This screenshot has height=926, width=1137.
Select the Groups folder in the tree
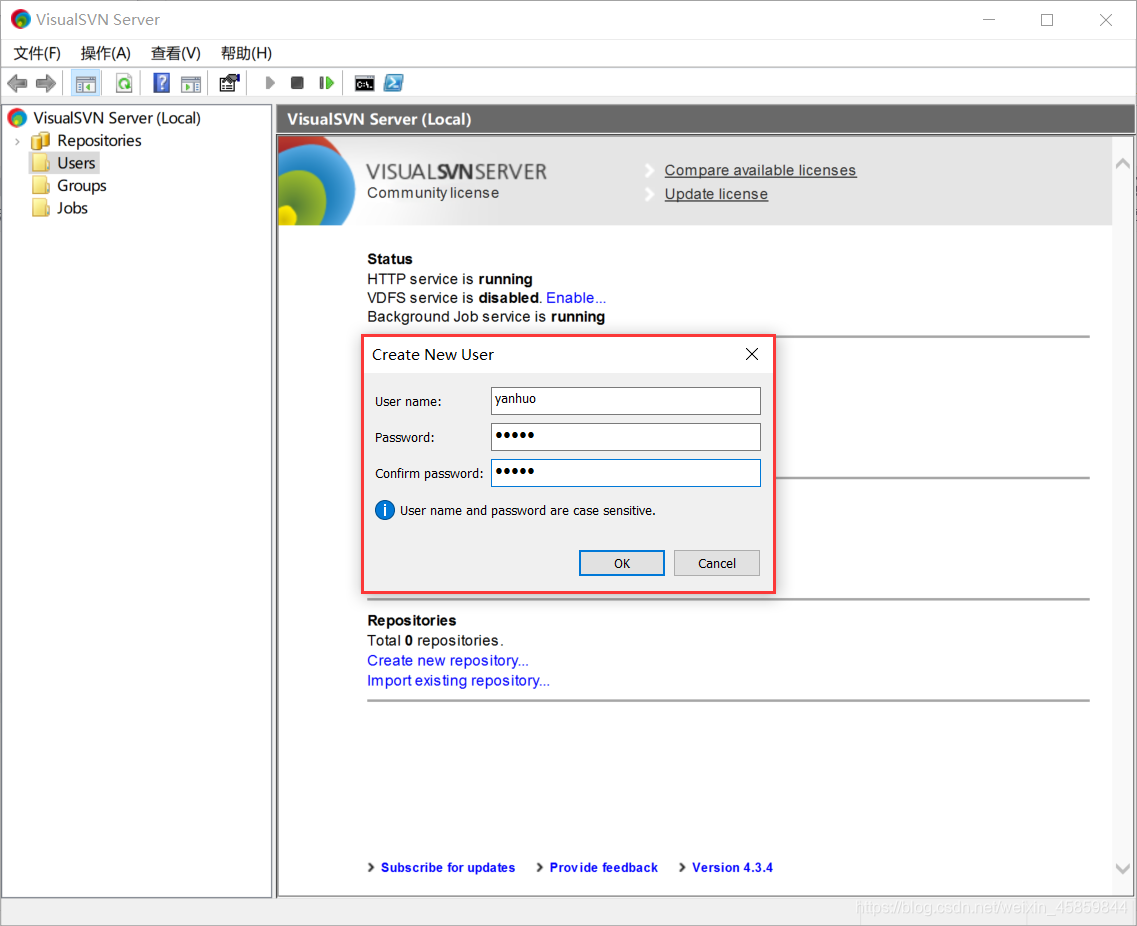pyautogui.click(x=82, y=186)
